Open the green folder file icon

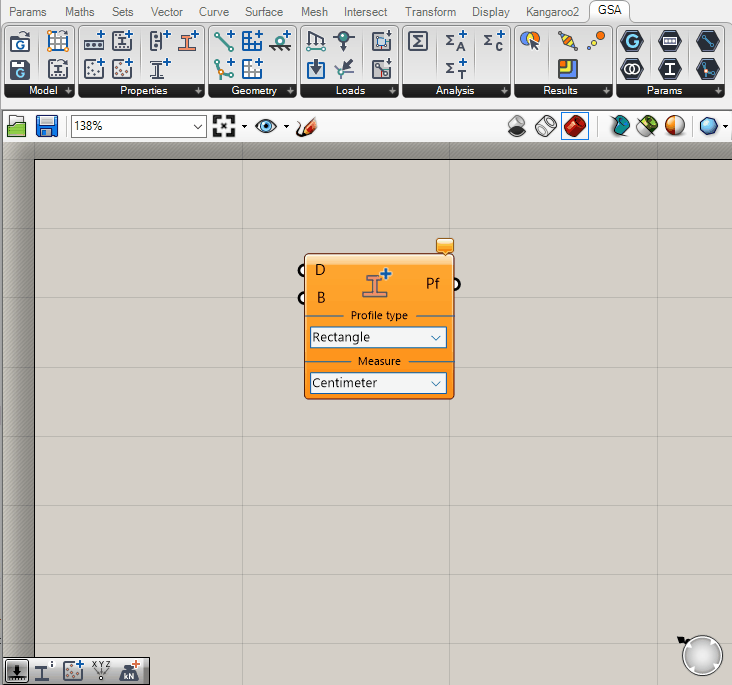[x=17, y=126]
